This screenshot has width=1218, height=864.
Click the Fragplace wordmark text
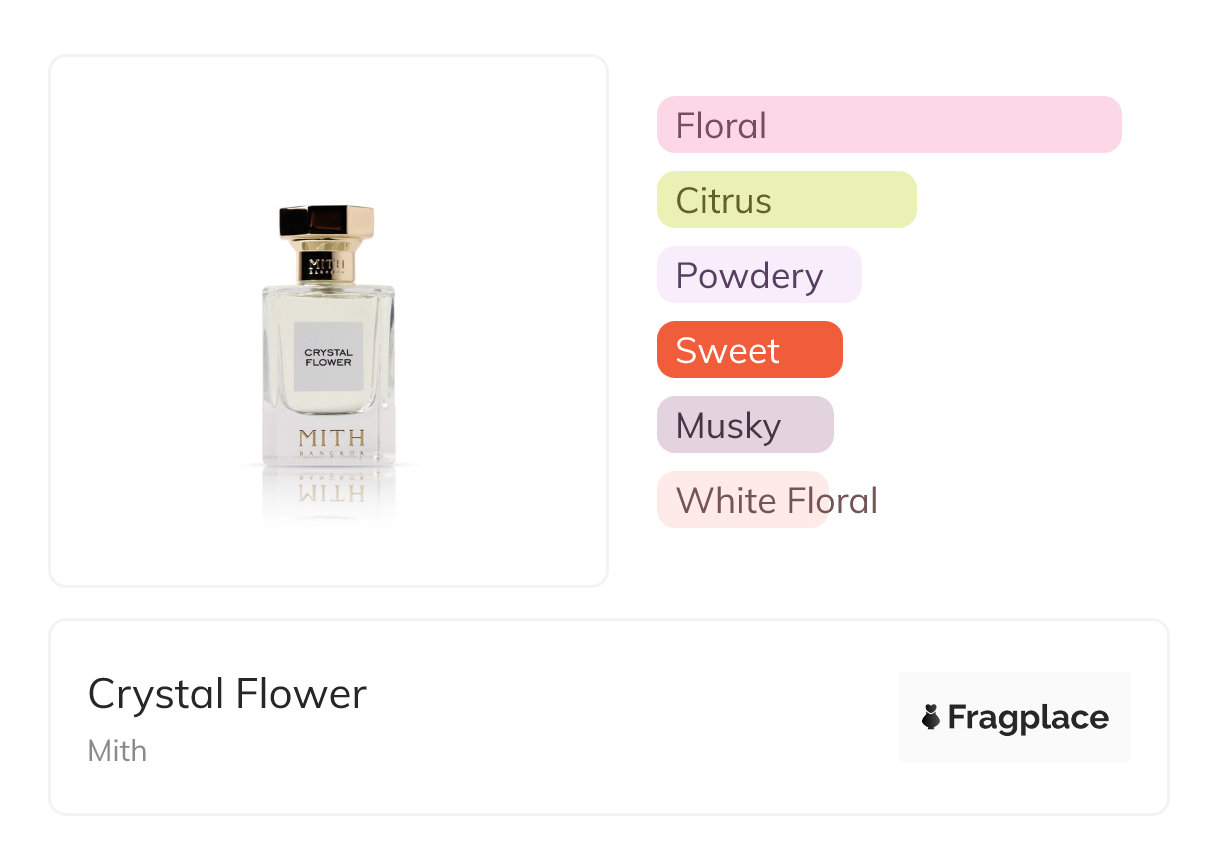point(1028,717)
